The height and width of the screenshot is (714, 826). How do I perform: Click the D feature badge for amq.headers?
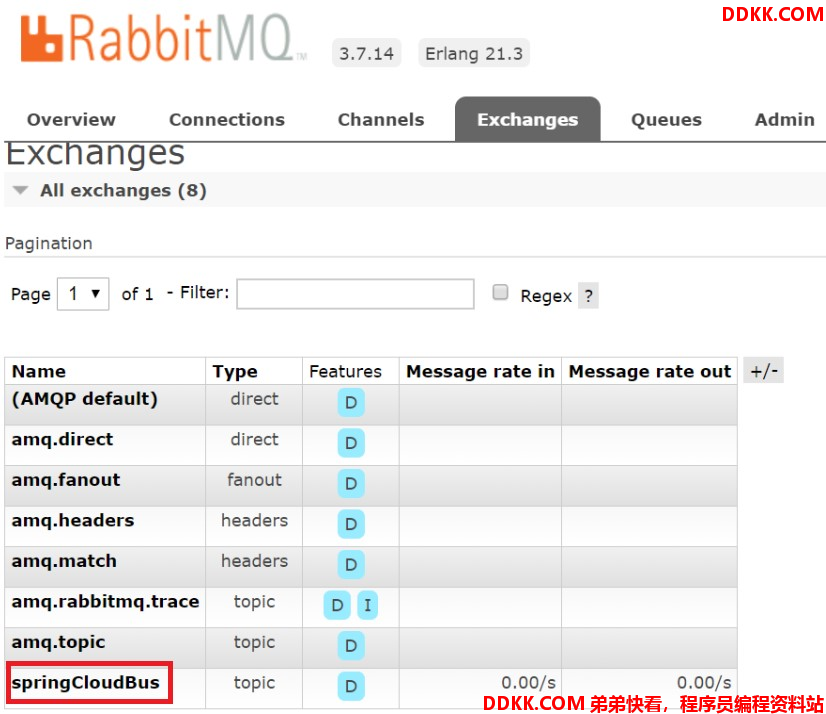click(351, 524)
